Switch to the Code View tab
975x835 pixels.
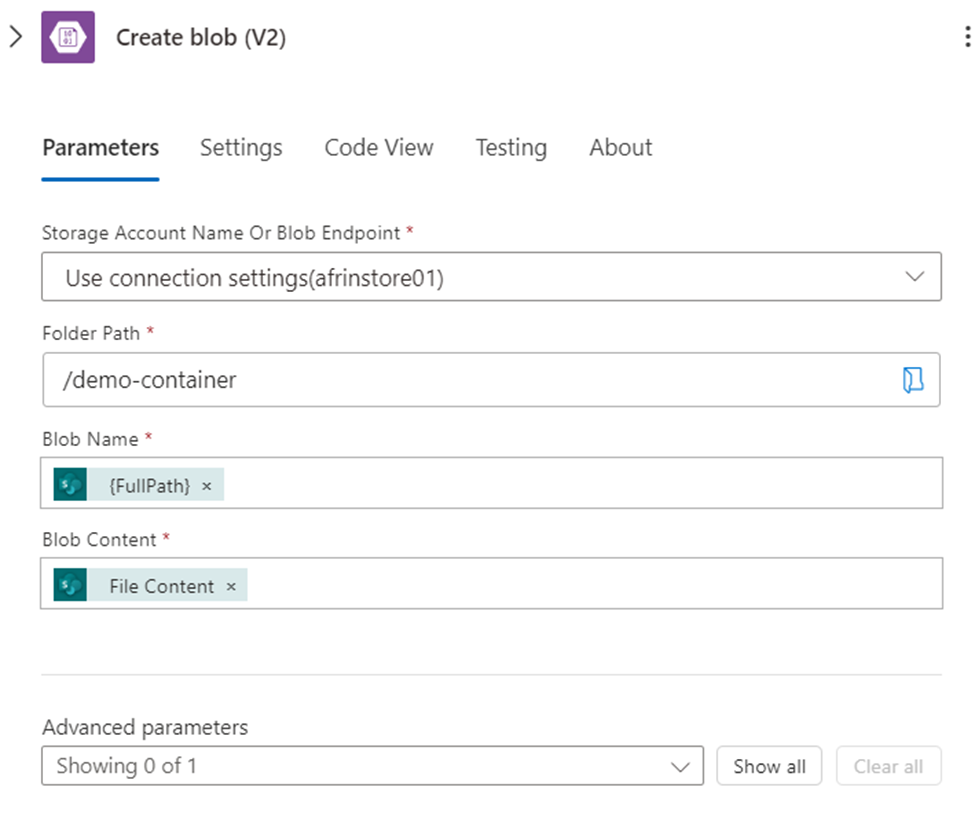(x=378, y=147)
